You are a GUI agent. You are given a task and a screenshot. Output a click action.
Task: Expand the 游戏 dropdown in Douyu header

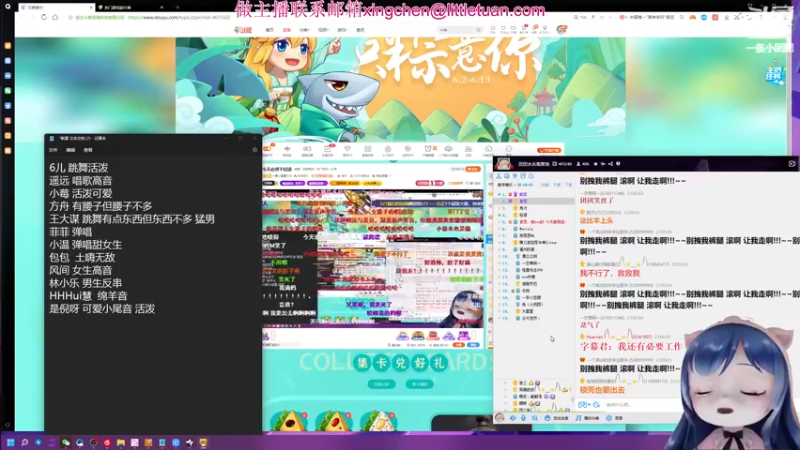342,30
